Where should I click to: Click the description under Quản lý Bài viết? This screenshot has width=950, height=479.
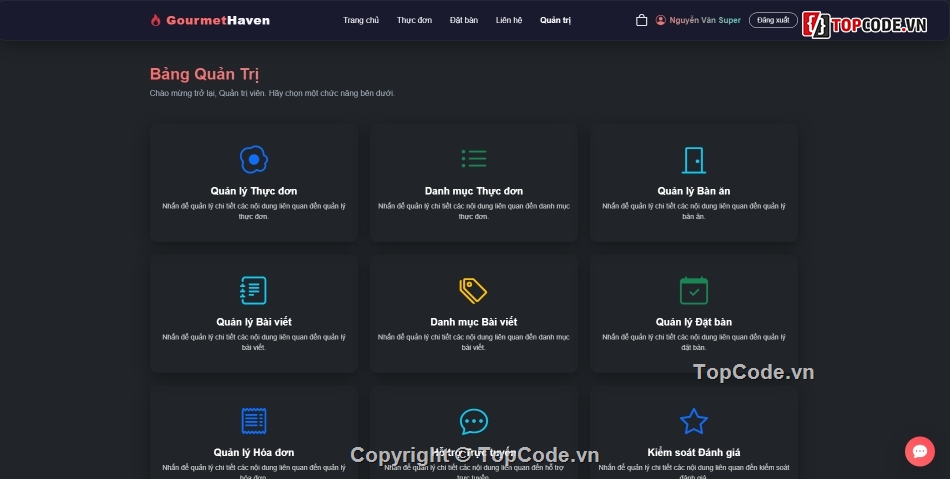pyautogui.click(x=254, y=342)
